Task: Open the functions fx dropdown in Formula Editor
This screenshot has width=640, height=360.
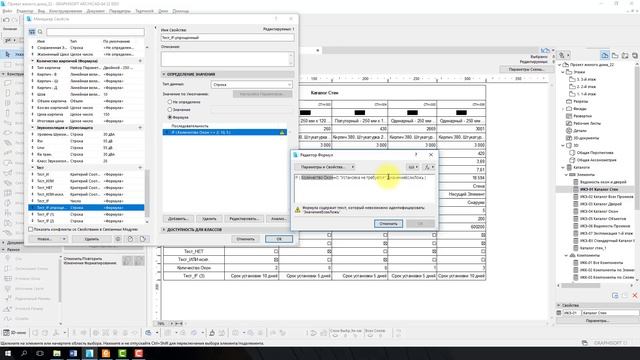Action: tap(429, 167)
